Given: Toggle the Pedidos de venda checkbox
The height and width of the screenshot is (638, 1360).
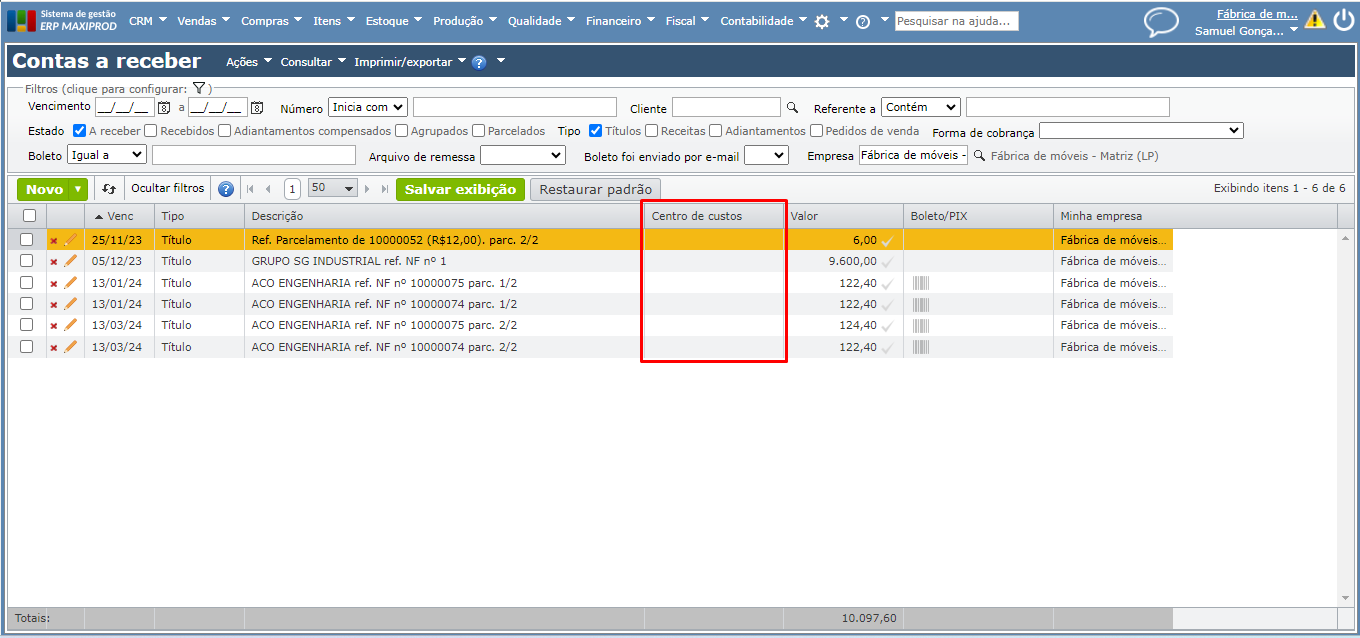Looking at the screenshot, I should click(816, 131).
